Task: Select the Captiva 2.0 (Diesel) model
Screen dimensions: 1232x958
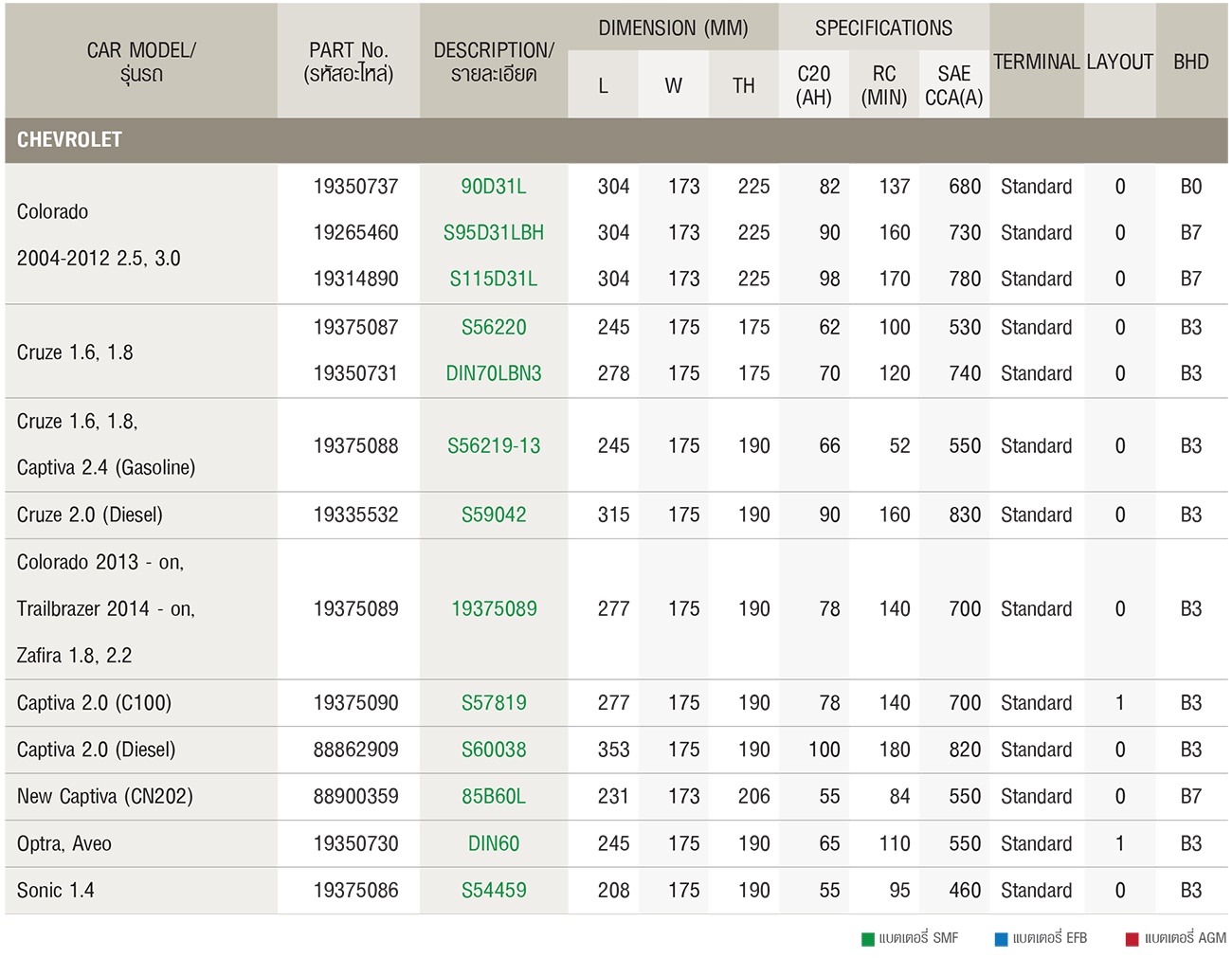Action: (x=96, y=750)
